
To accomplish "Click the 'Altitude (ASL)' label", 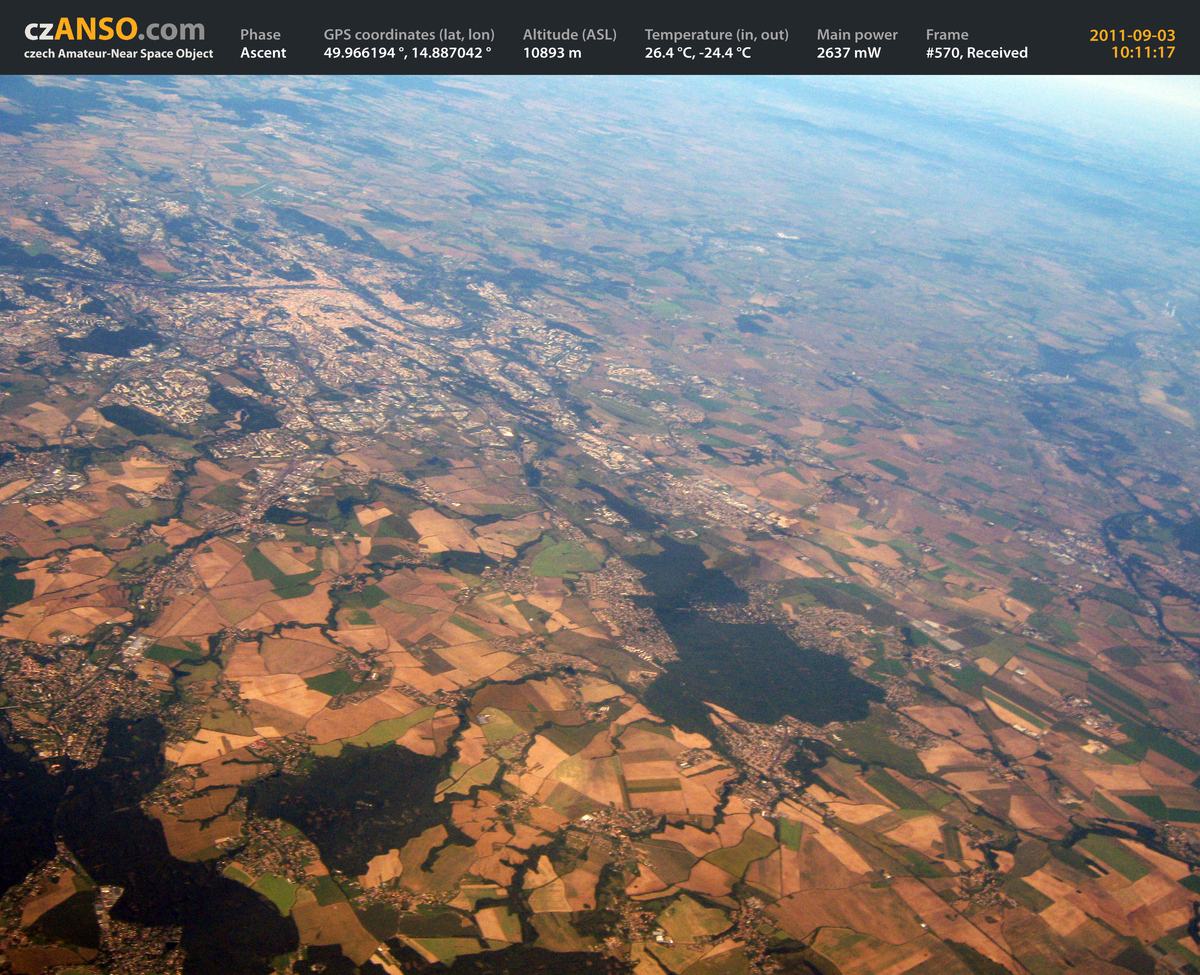I will pos(570,35).
